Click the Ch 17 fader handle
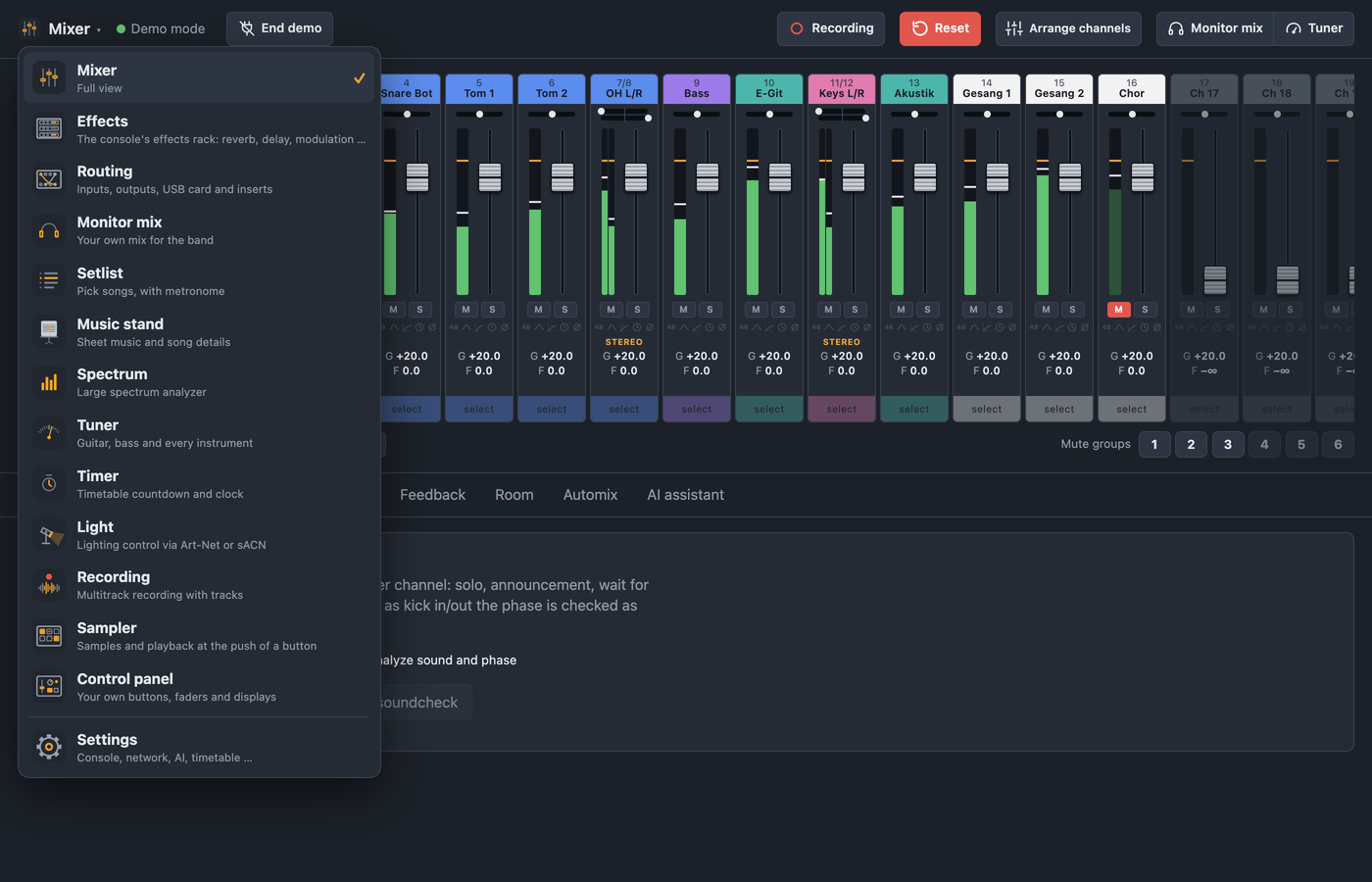 (1215, 280)
